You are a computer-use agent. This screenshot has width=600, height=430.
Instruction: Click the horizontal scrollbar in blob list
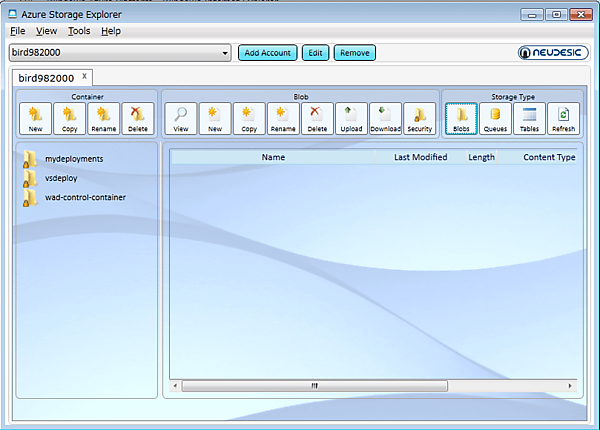[x=312, y=385]
